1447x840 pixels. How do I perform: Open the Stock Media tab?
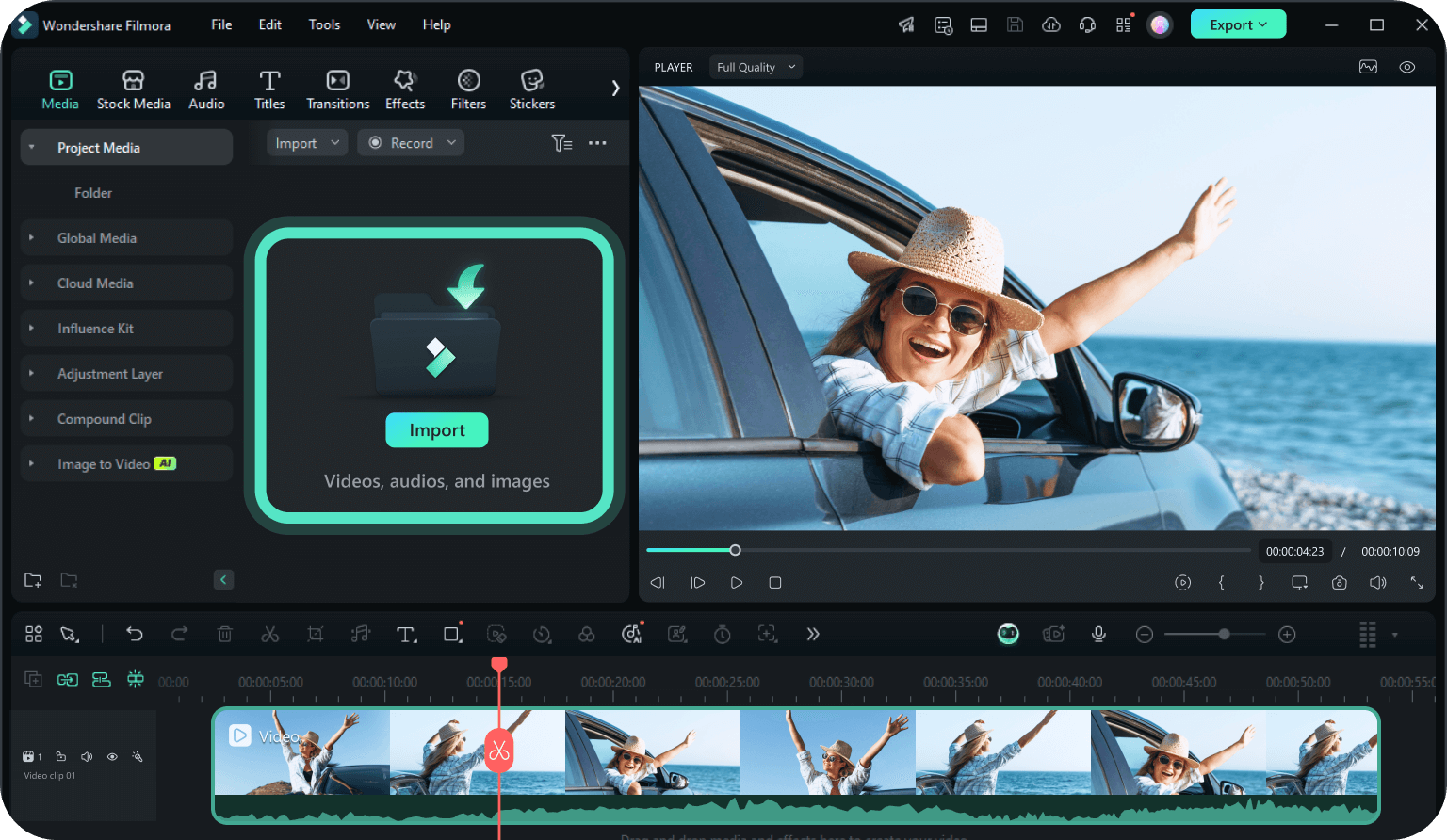tap(134, 90)
